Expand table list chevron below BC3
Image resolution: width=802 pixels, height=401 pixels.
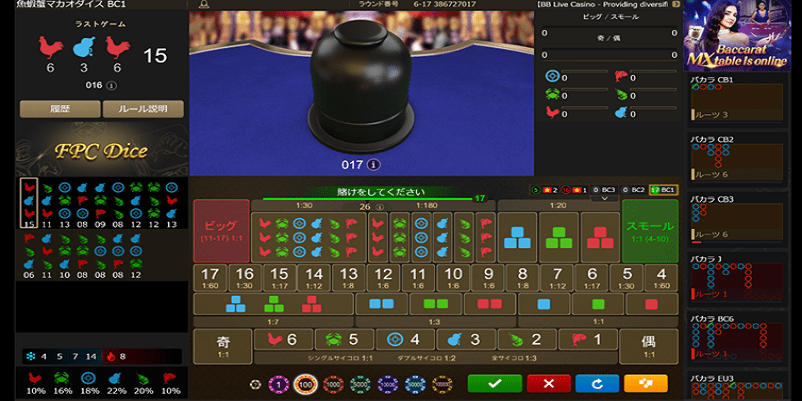(x=604, y=198)
